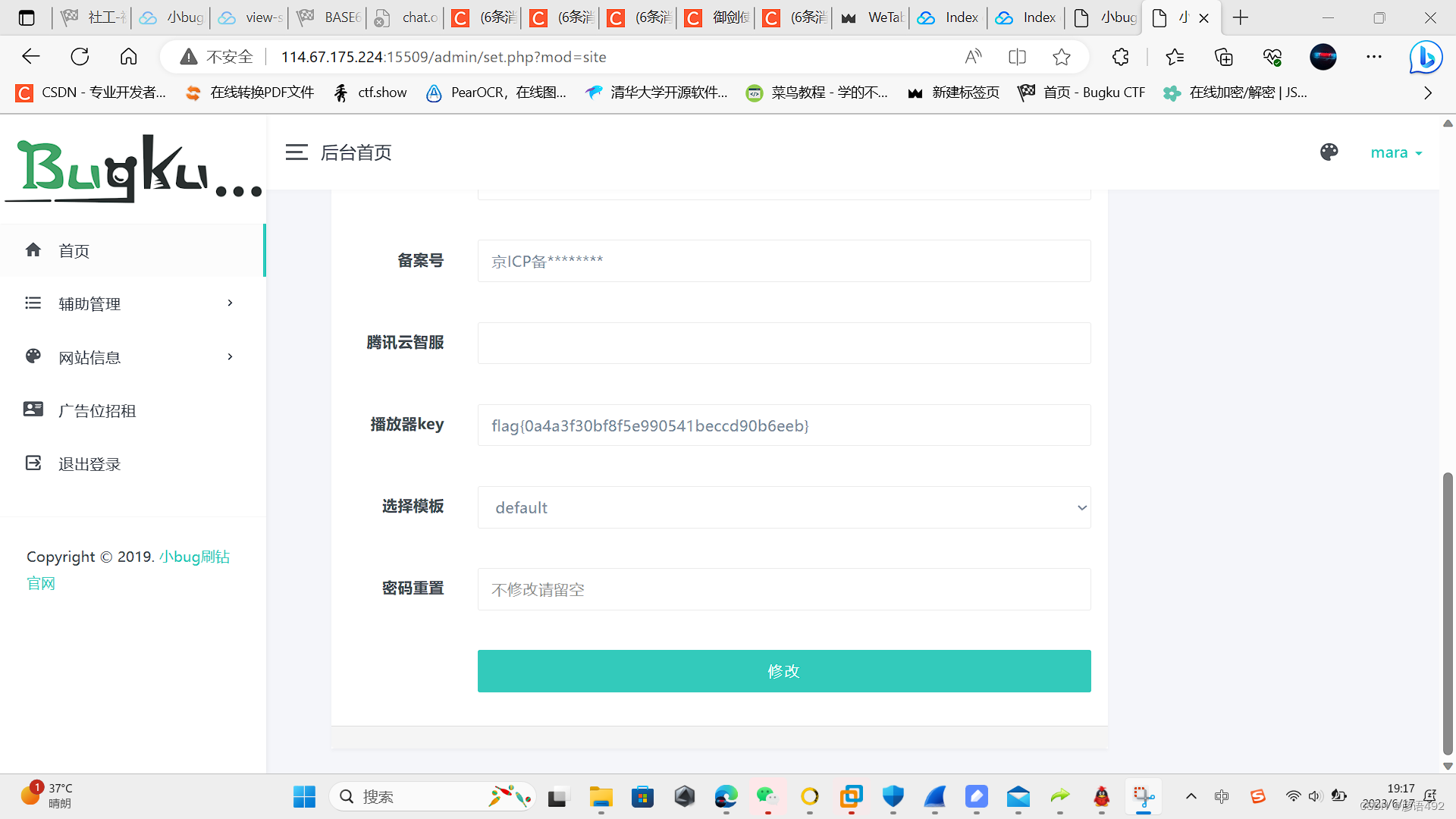Open the Windows Start button on taskbar

click(304, 796)
